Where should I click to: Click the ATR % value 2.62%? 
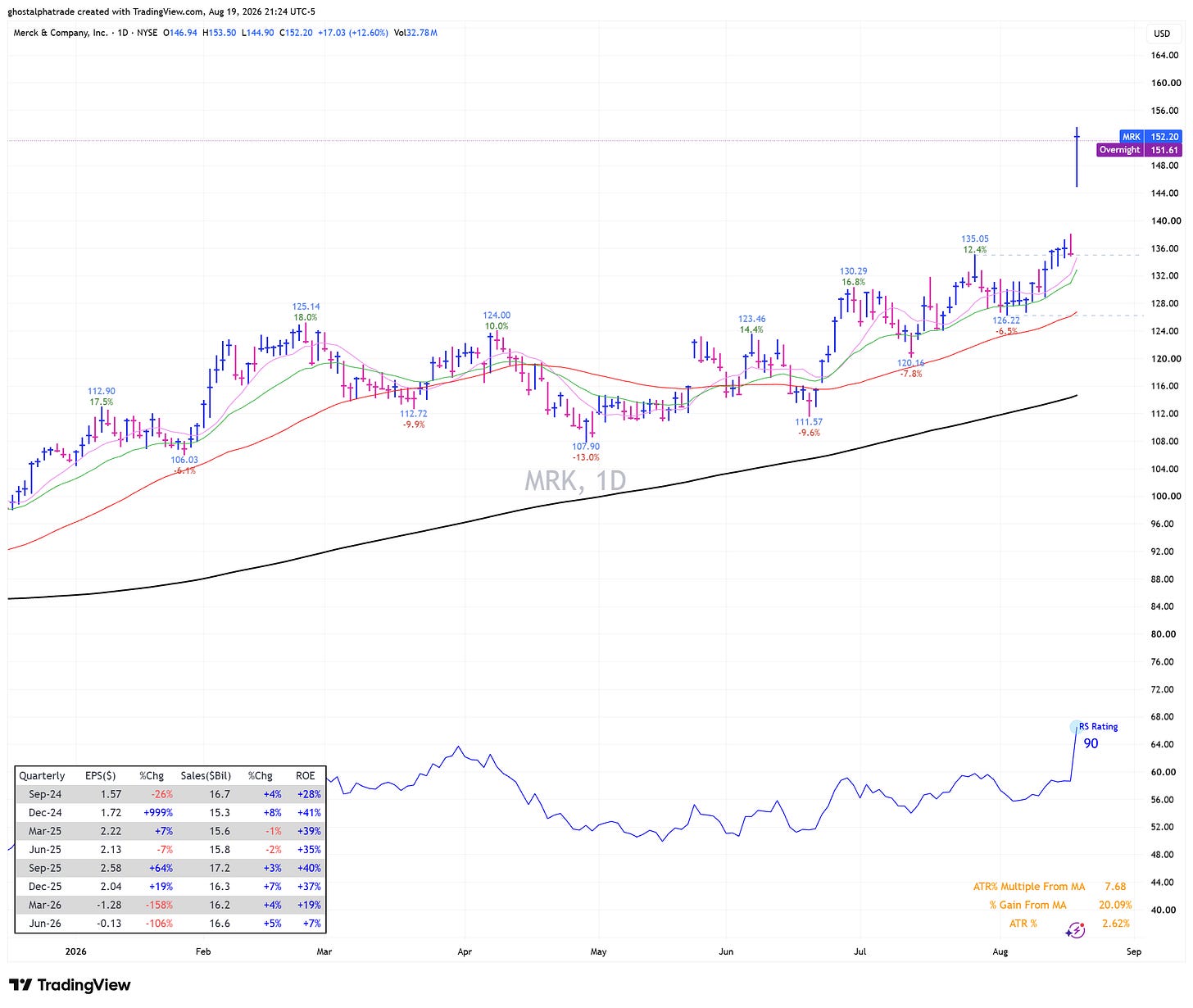(x=1116, y=924)
